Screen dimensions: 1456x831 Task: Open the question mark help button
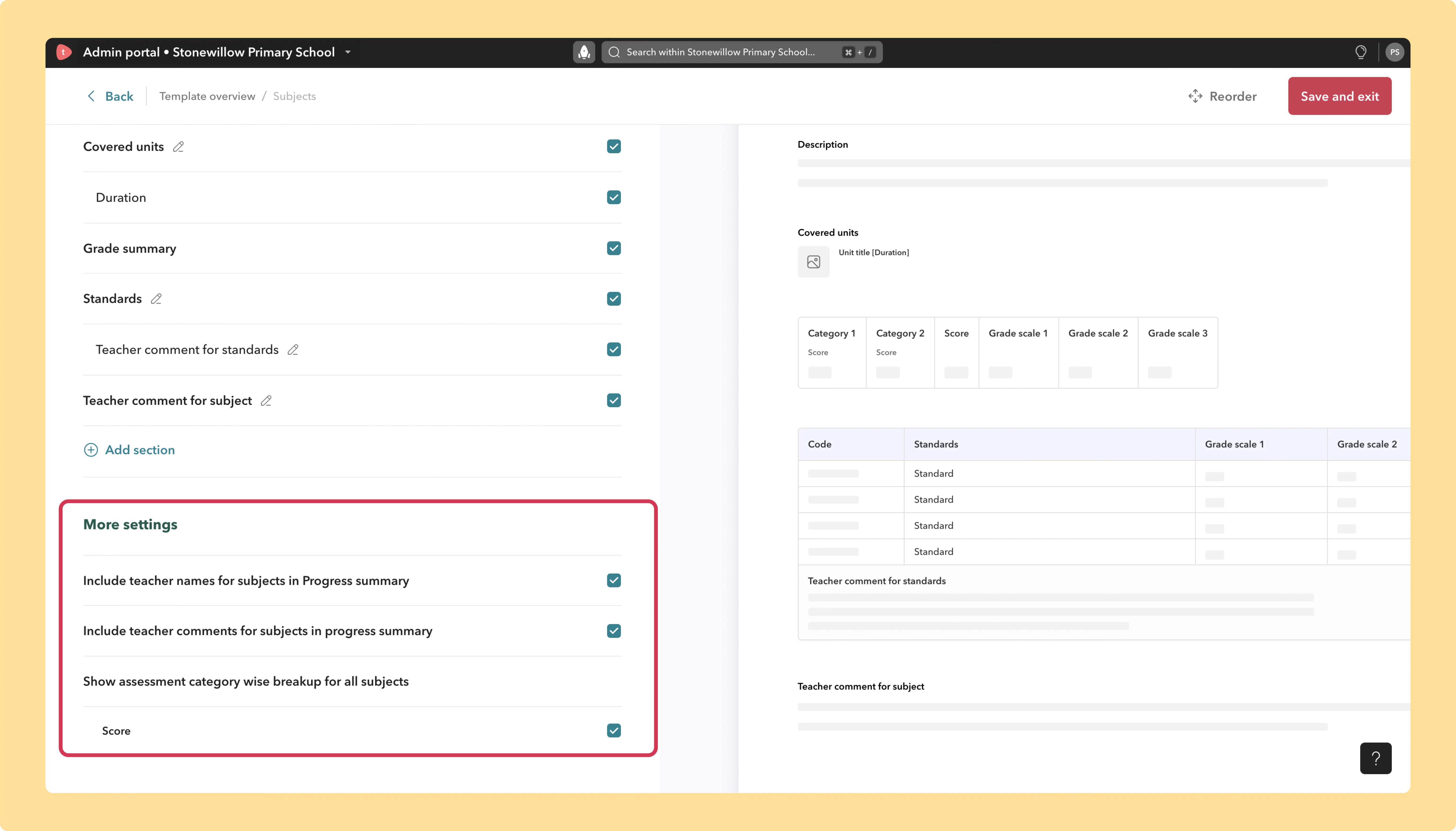[x=1375, y=758]
